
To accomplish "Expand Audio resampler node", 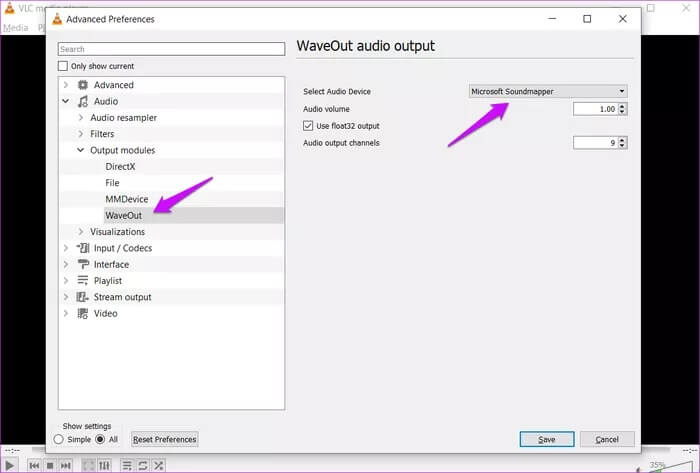I will 81,117.
